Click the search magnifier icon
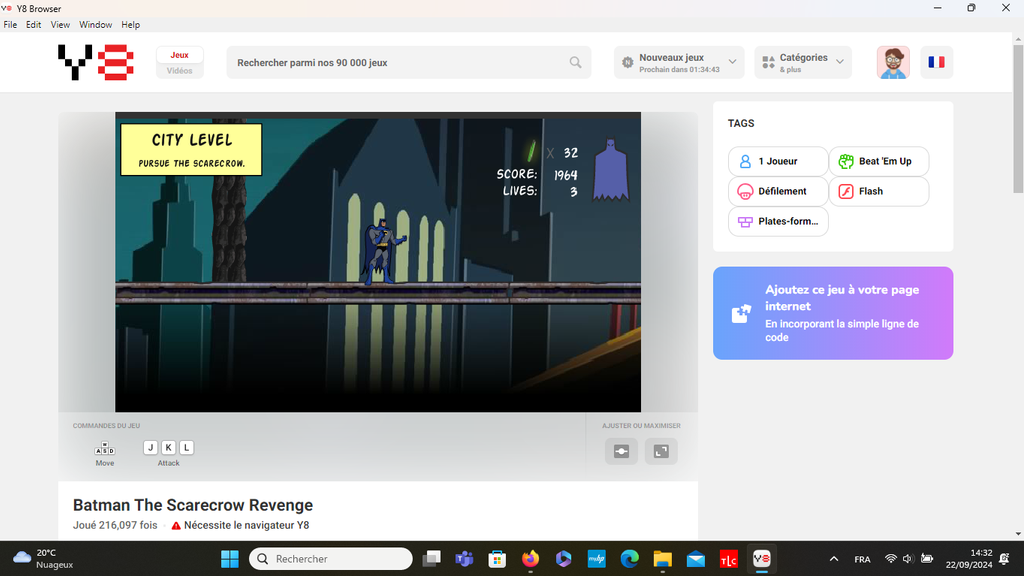The image size is (1024, 576). tap(575, 62)
